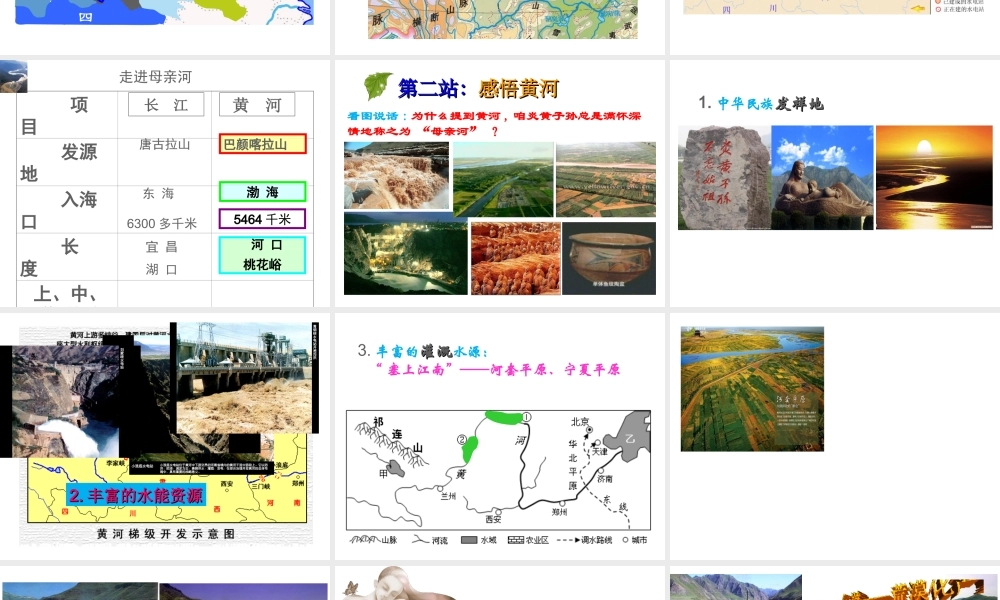This screenshot has height=600, width=1000.
Task: Click the 巴颜喀拉山 red-bordered cell
Action: [x=262, y=144]
